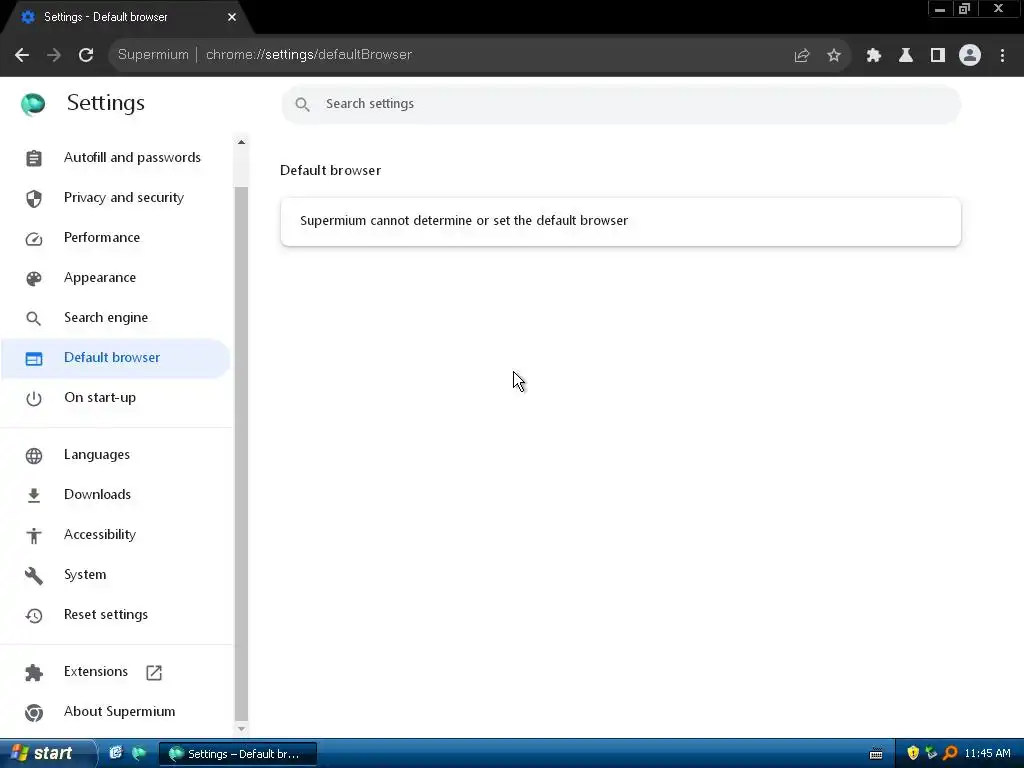The image size is (1024, 768).
Task: Click the shield icon beside Privacy
Action: tap(34, 198)
